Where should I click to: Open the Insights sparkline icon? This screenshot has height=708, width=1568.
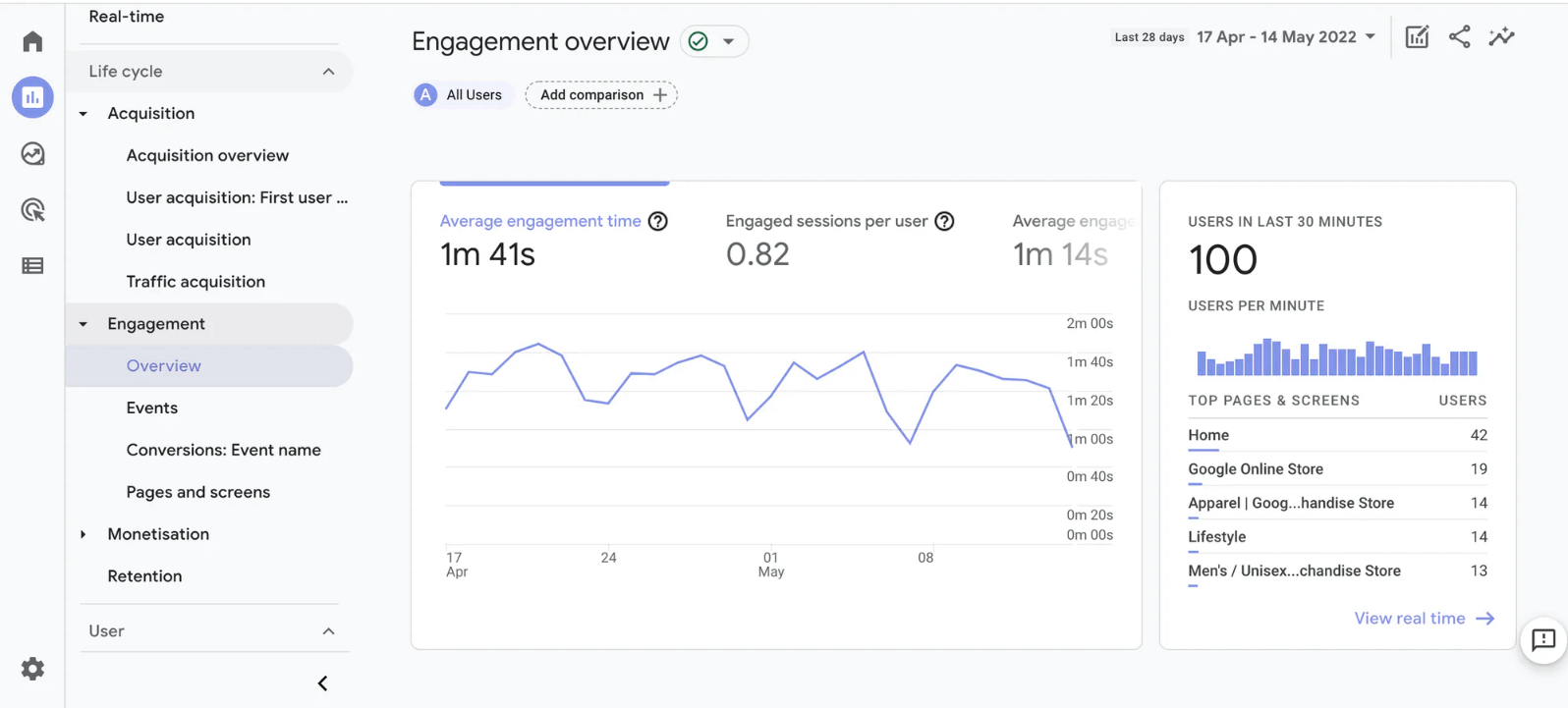pos(1502,37)
